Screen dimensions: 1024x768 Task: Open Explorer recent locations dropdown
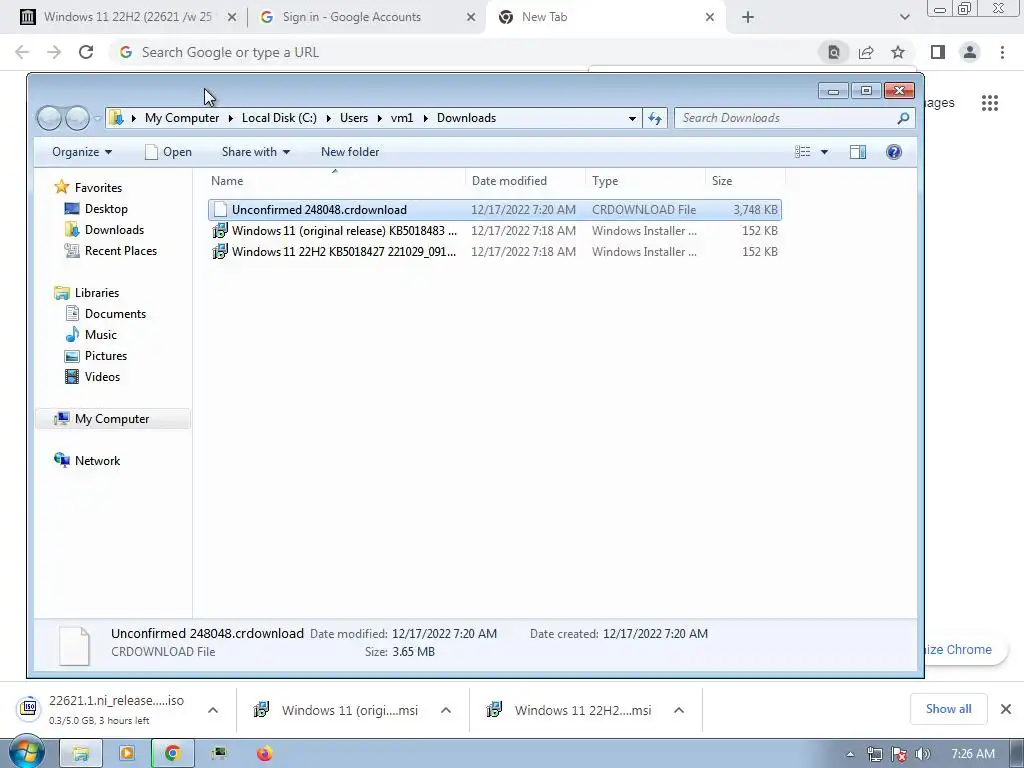(x=97, y=118)
